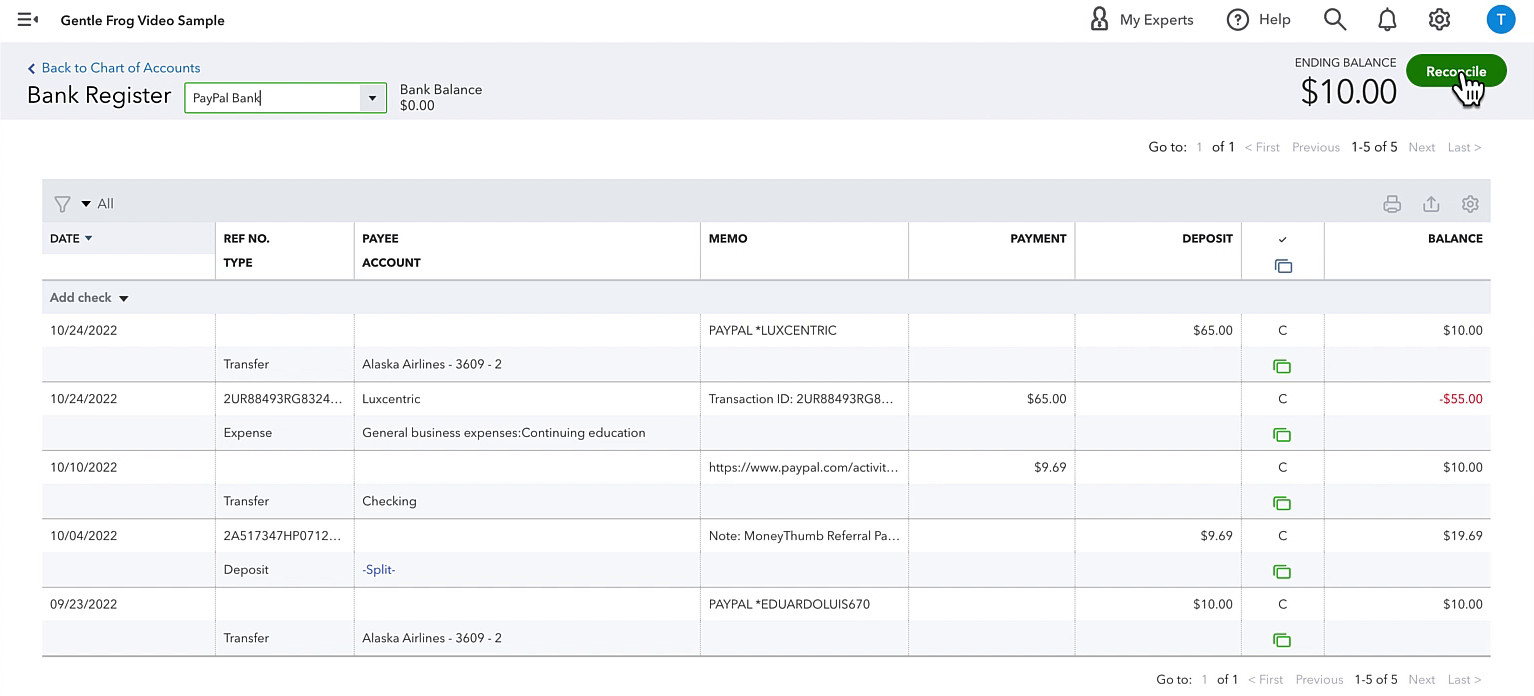Viewport: 1534px width, 696px height.
Task: Open attachment icon for LUXCENTRIC transfer row
Action: (1282, 366)
